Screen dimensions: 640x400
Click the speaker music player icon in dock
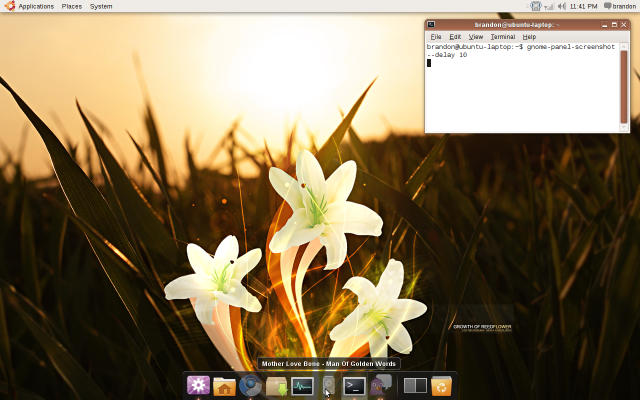coord(329,386)
